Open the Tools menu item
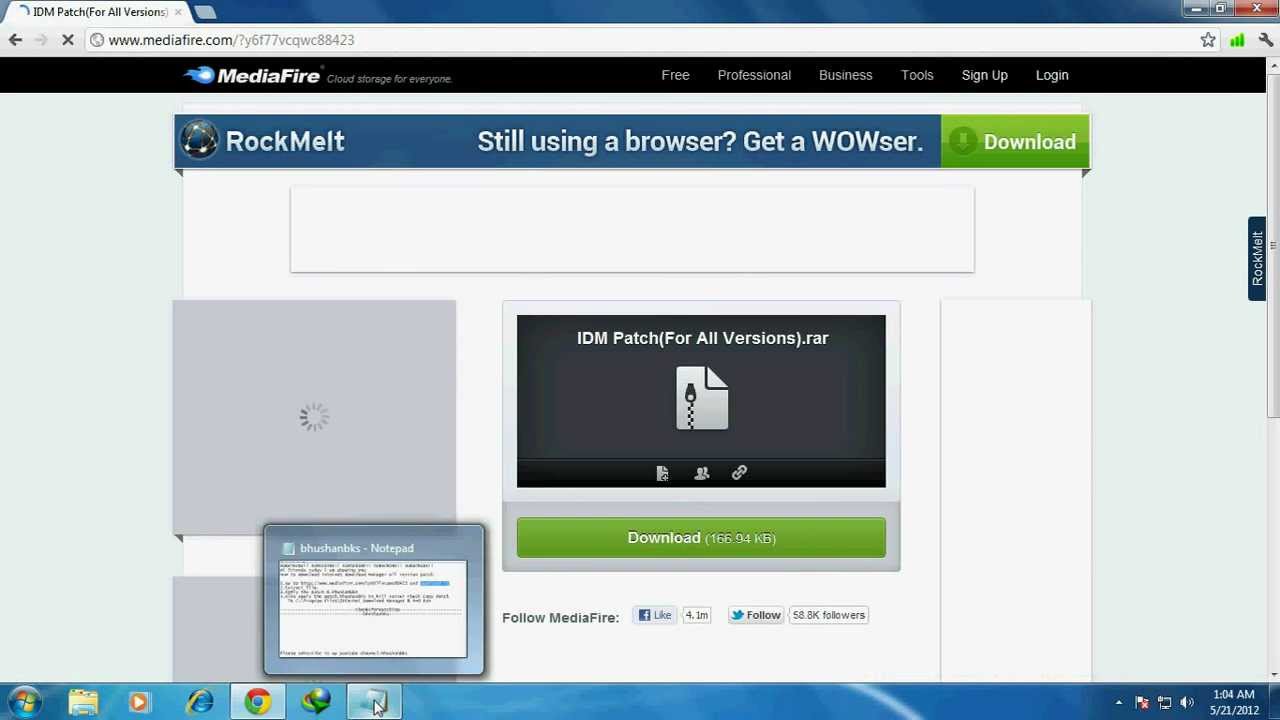Screen dimensions: 1280x720 917,75
